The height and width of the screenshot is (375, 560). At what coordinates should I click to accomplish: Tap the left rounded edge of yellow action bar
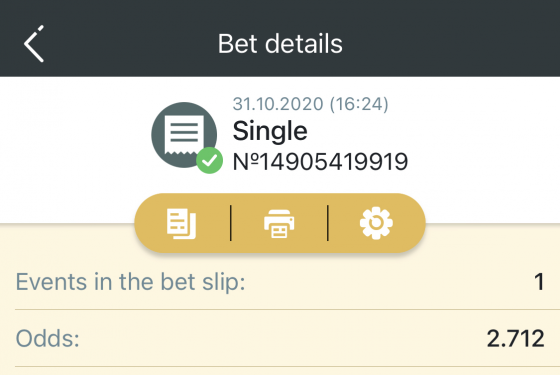click(146, 223)
